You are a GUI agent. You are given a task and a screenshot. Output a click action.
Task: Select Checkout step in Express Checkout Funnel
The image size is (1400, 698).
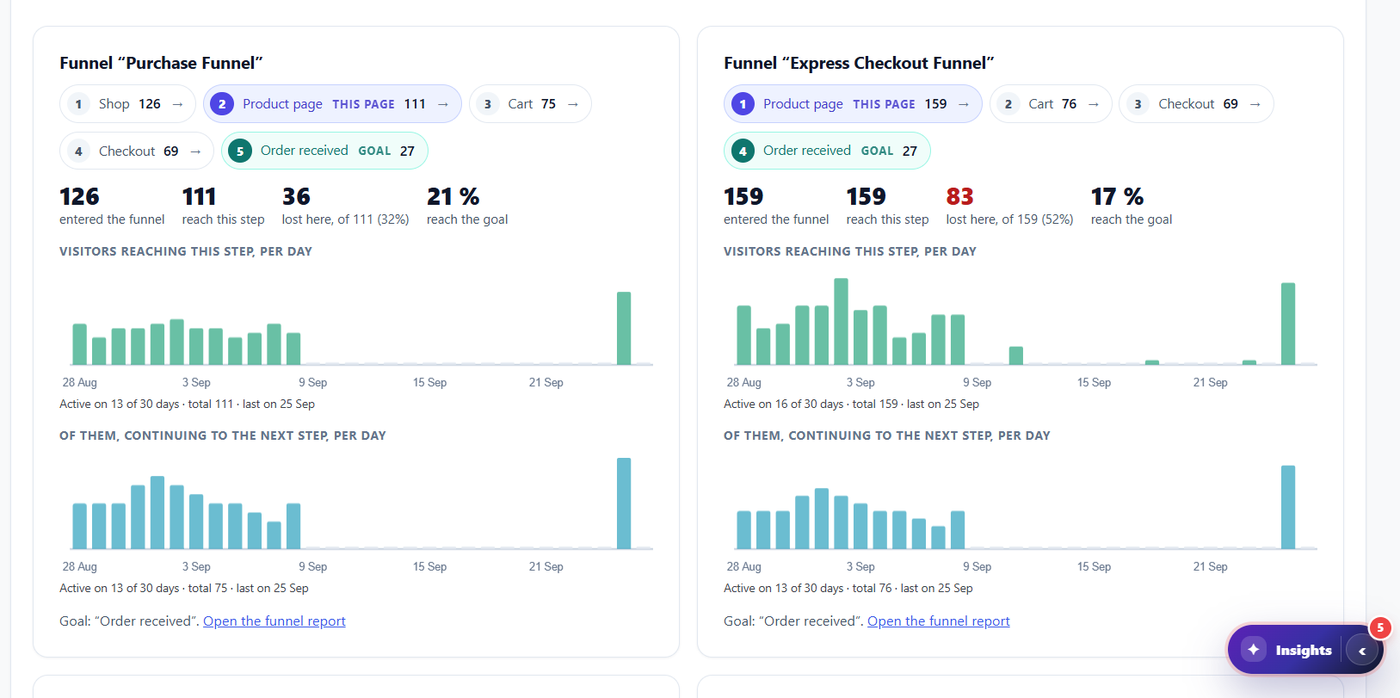[x=1196, y=104]
